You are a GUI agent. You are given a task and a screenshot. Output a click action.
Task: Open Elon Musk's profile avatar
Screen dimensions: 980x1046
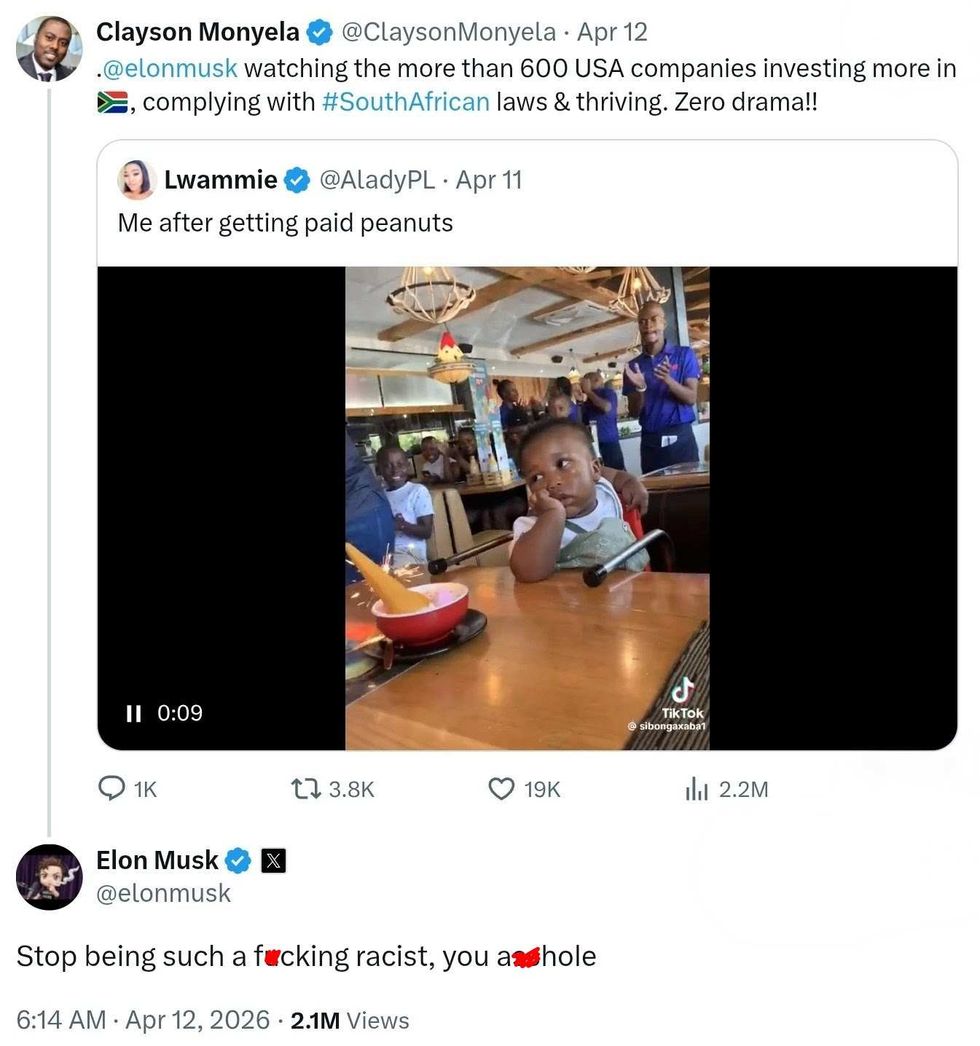coord(49,877)
